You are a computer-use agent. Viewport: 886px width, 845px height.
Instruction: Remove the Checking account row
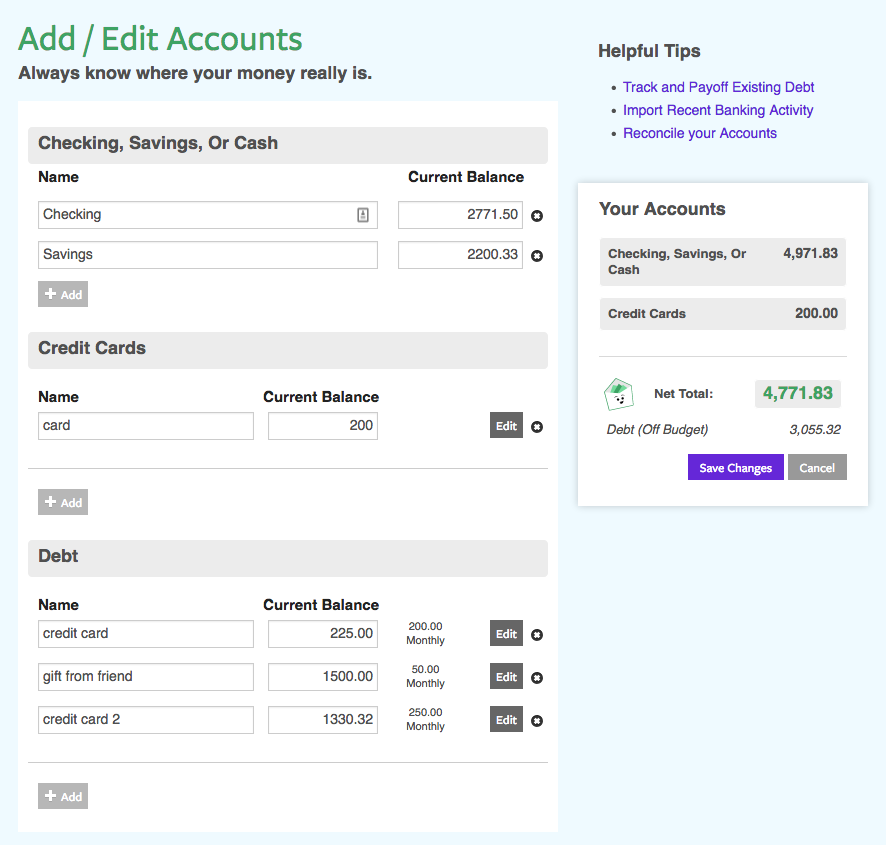[x=537, y=216]
